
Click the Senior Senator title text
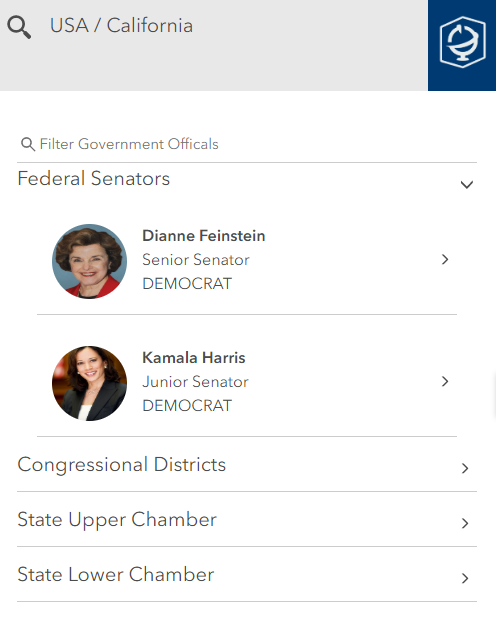click(196, 260)
